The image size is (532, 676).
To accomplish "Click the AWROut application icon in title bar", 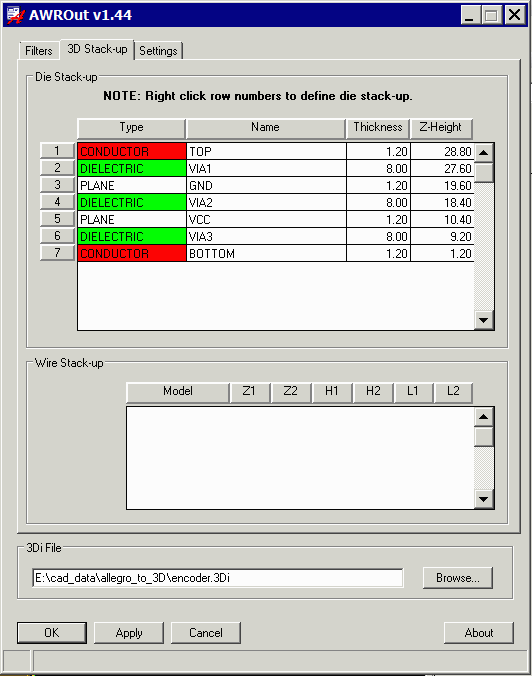I will [15, 15].
